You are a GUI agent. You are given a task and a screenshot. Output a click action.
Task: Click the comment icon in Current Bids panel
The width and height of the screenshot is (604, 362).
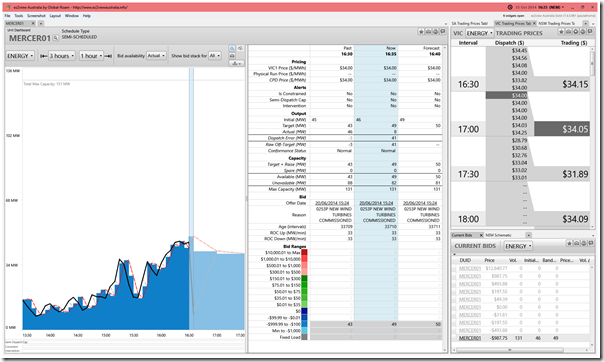tap(591, 243)
